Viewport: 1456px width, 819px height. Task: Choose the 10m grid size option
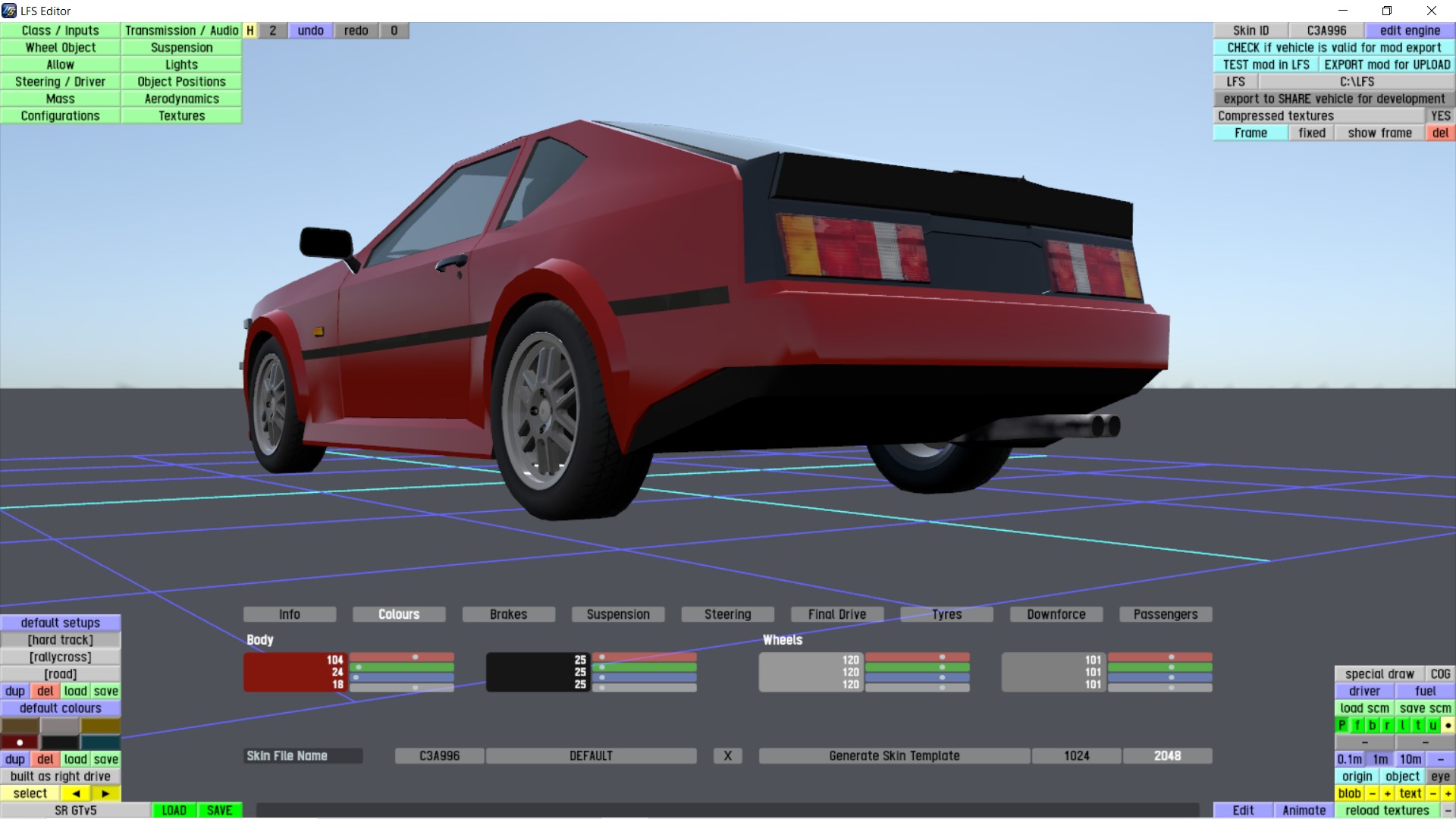1410,759
